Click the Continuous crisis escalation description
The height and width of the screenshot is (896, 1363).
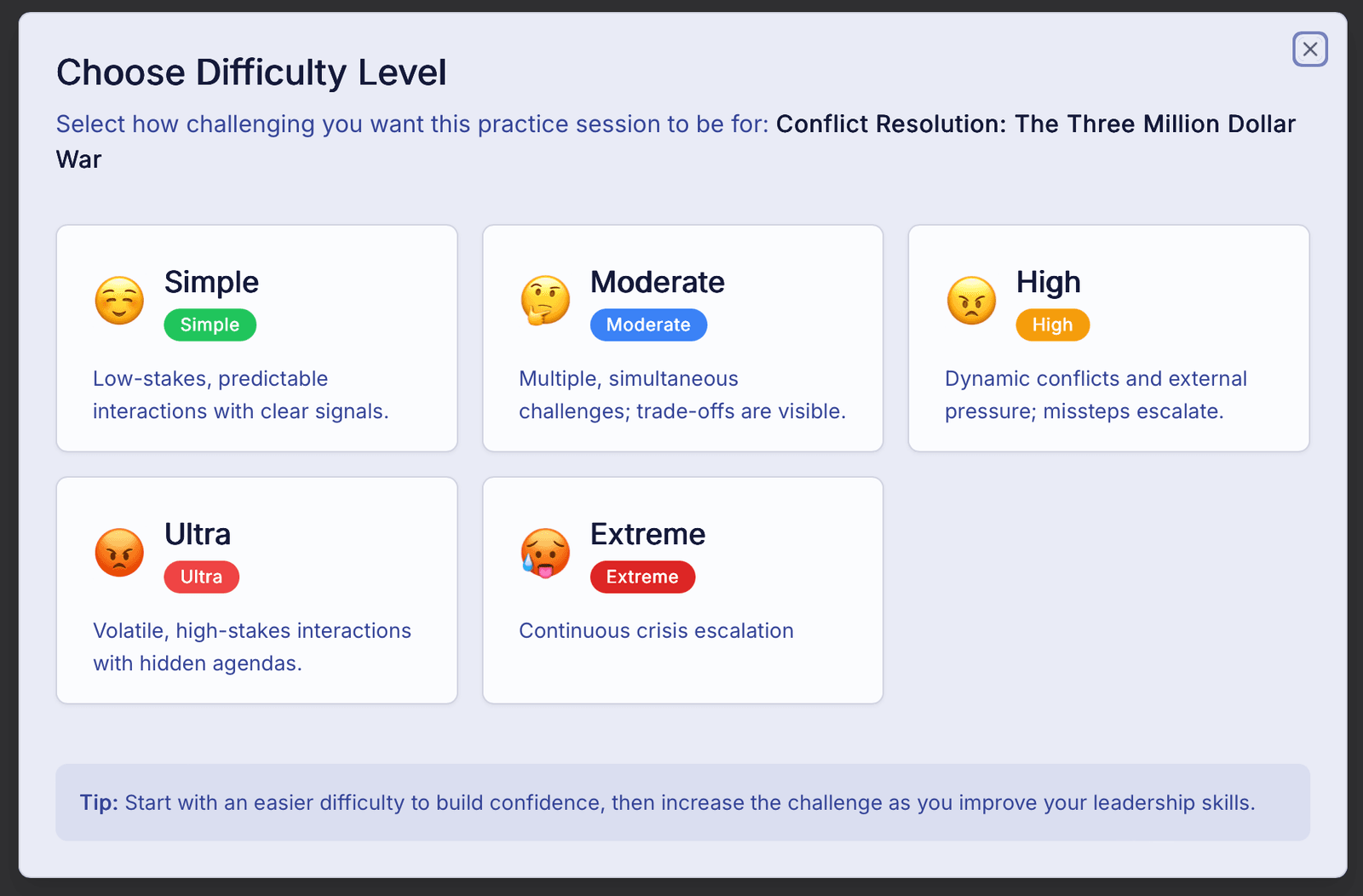(x=655, y=630)
